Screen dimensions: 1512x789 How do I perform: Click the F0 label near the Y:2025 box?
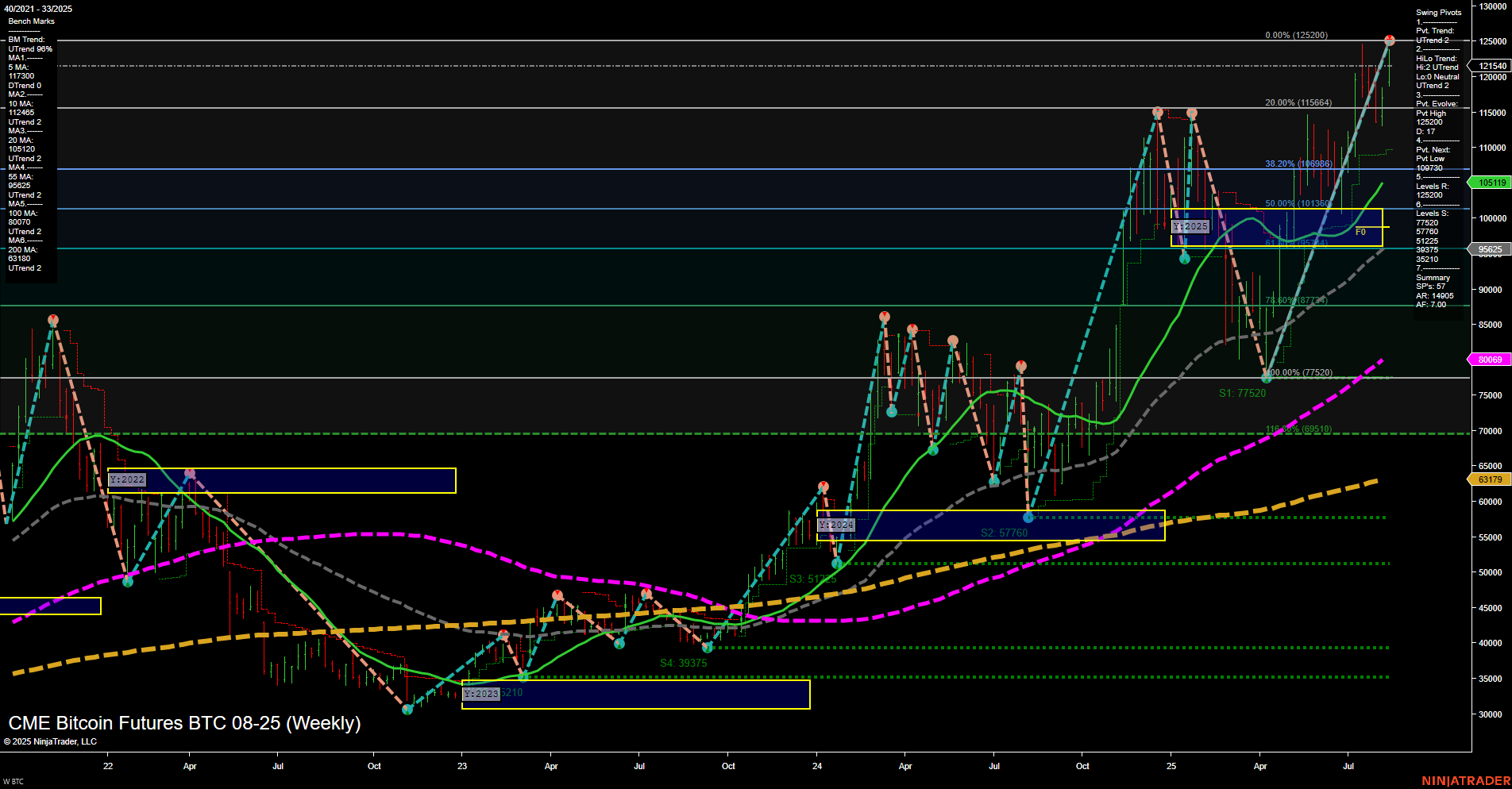point(1361,232)
